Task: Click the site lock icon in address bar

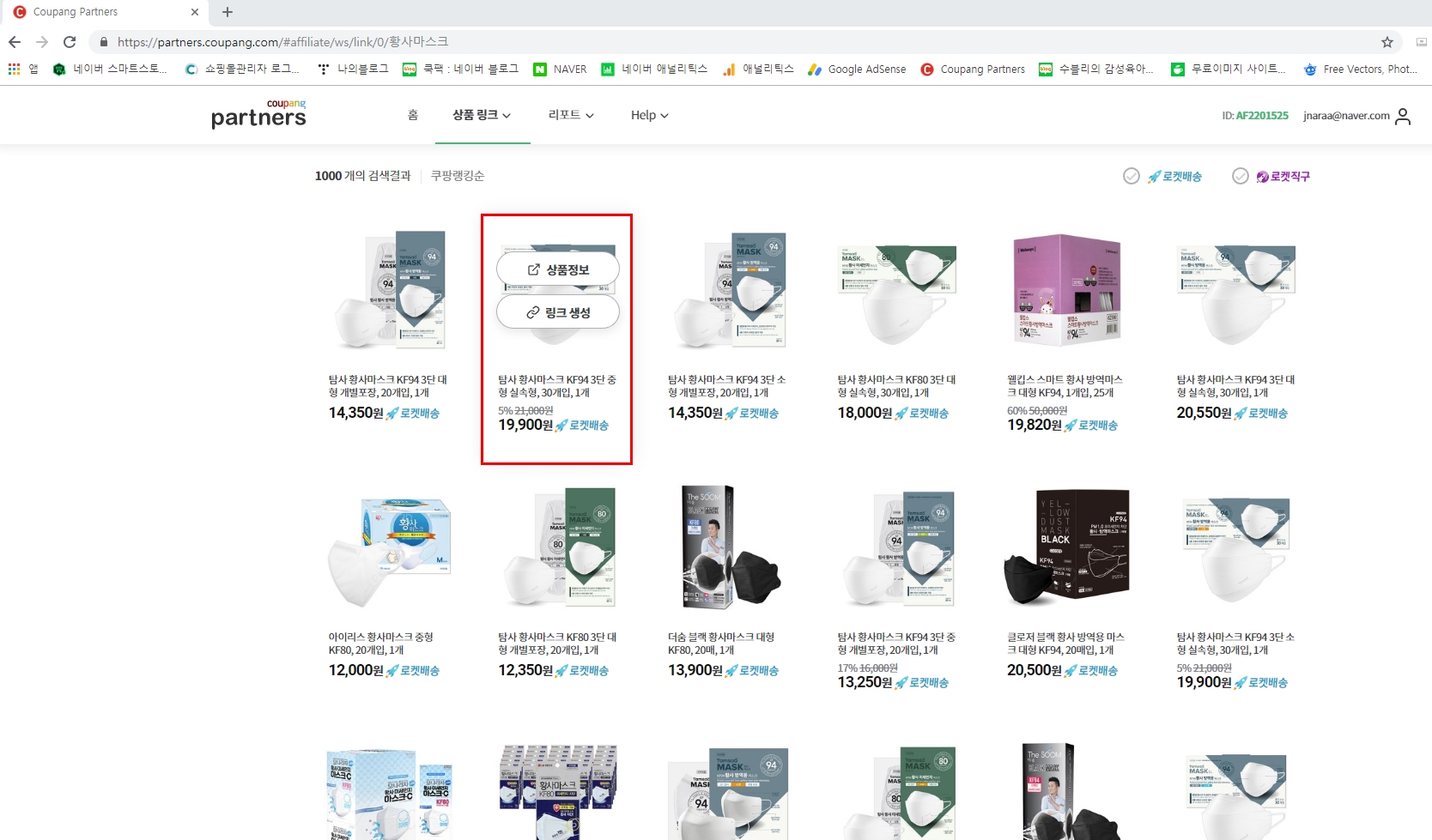Action: pos(103,42)
